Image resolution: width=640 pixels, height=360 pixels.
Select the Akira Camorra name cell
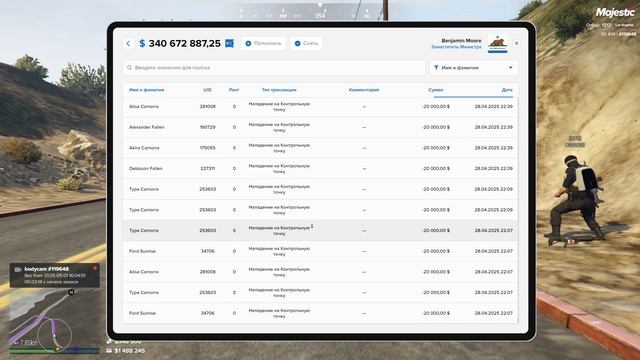(144, 148)
